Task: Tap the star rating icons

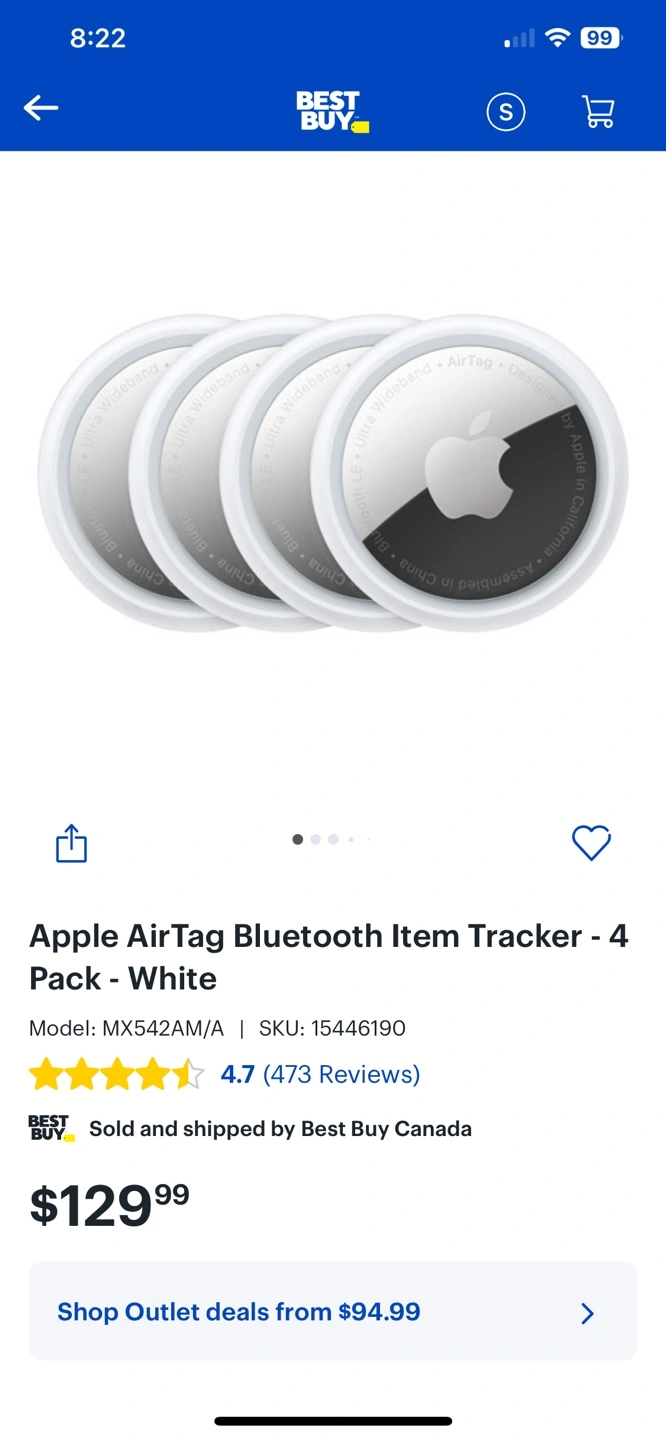Action: click(117, 1075)
